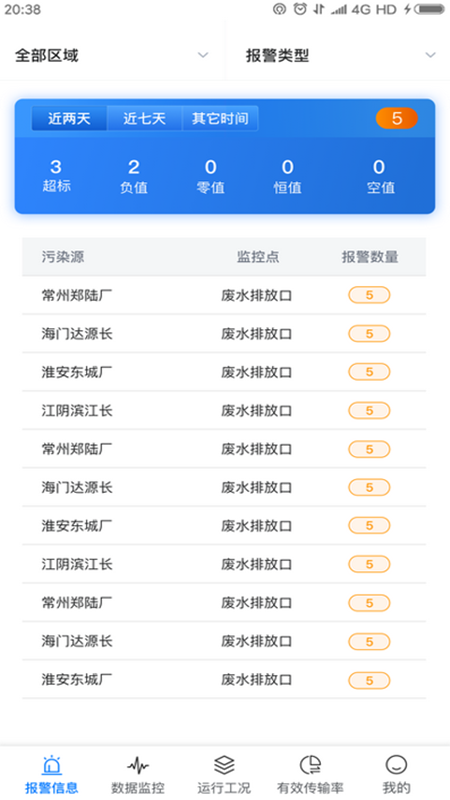Screen dimensions: 450x800
Task: Open first 江阴滨江长 row
Action: coord(224,411)
